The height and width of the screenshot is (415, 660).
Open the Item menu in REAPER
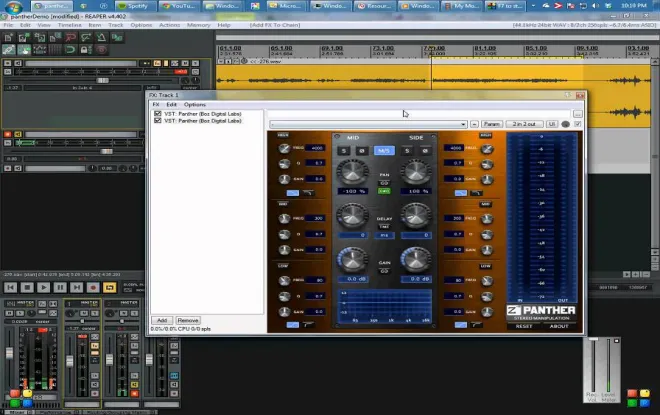click(x=95, y=25)
